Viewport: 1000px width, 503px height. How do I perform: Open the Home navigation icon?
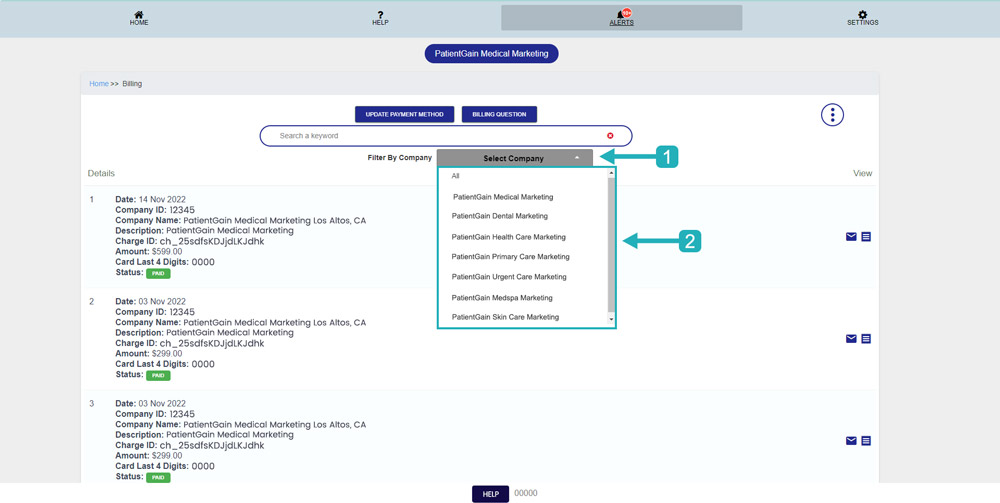tap(138, 14)
